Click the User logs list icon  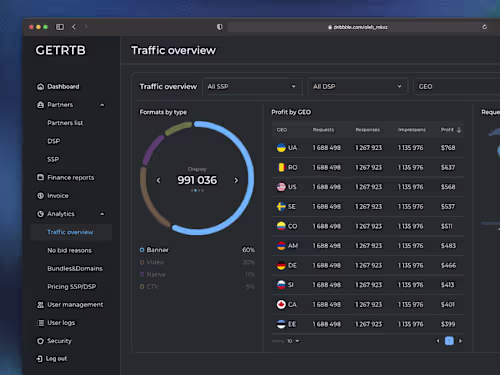[x=40, y=323]
